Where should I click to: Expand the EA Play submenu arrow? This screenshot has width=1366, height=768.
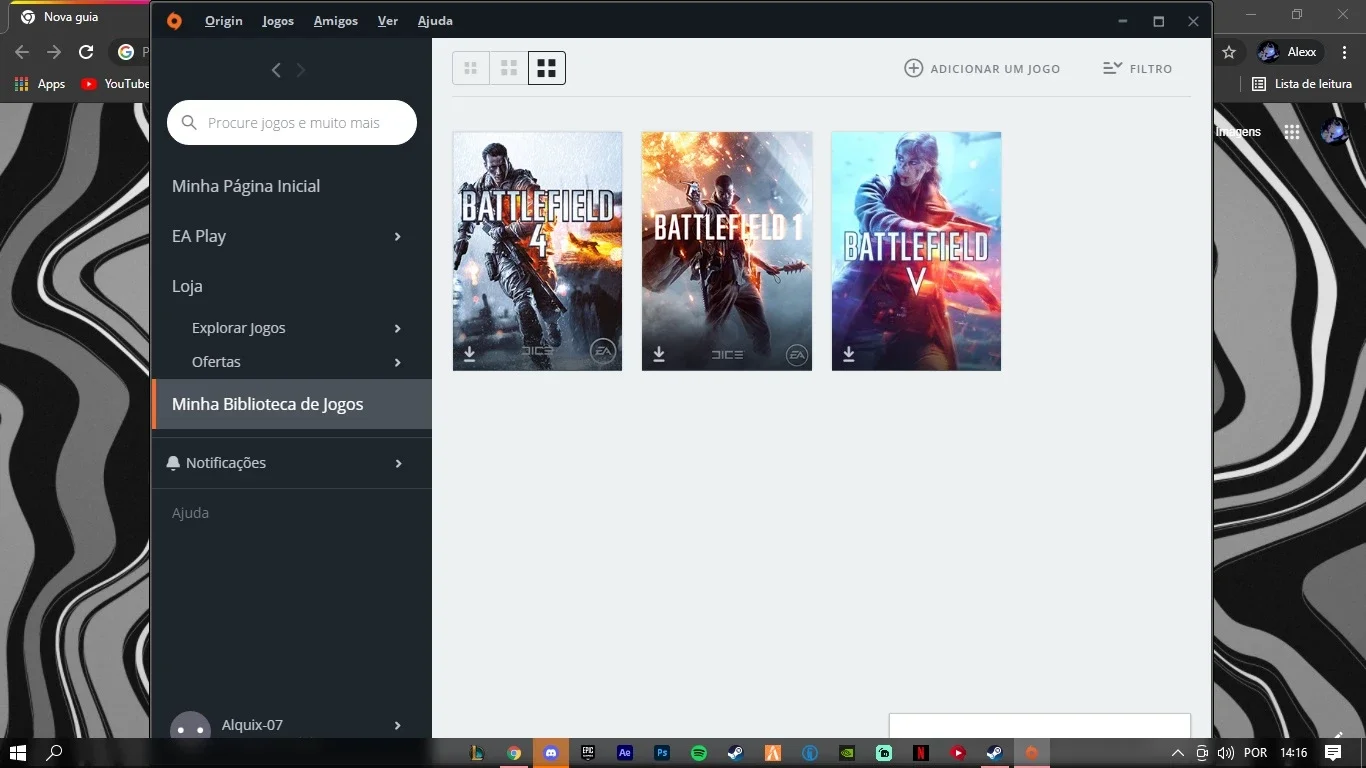[x=397, y=237]
